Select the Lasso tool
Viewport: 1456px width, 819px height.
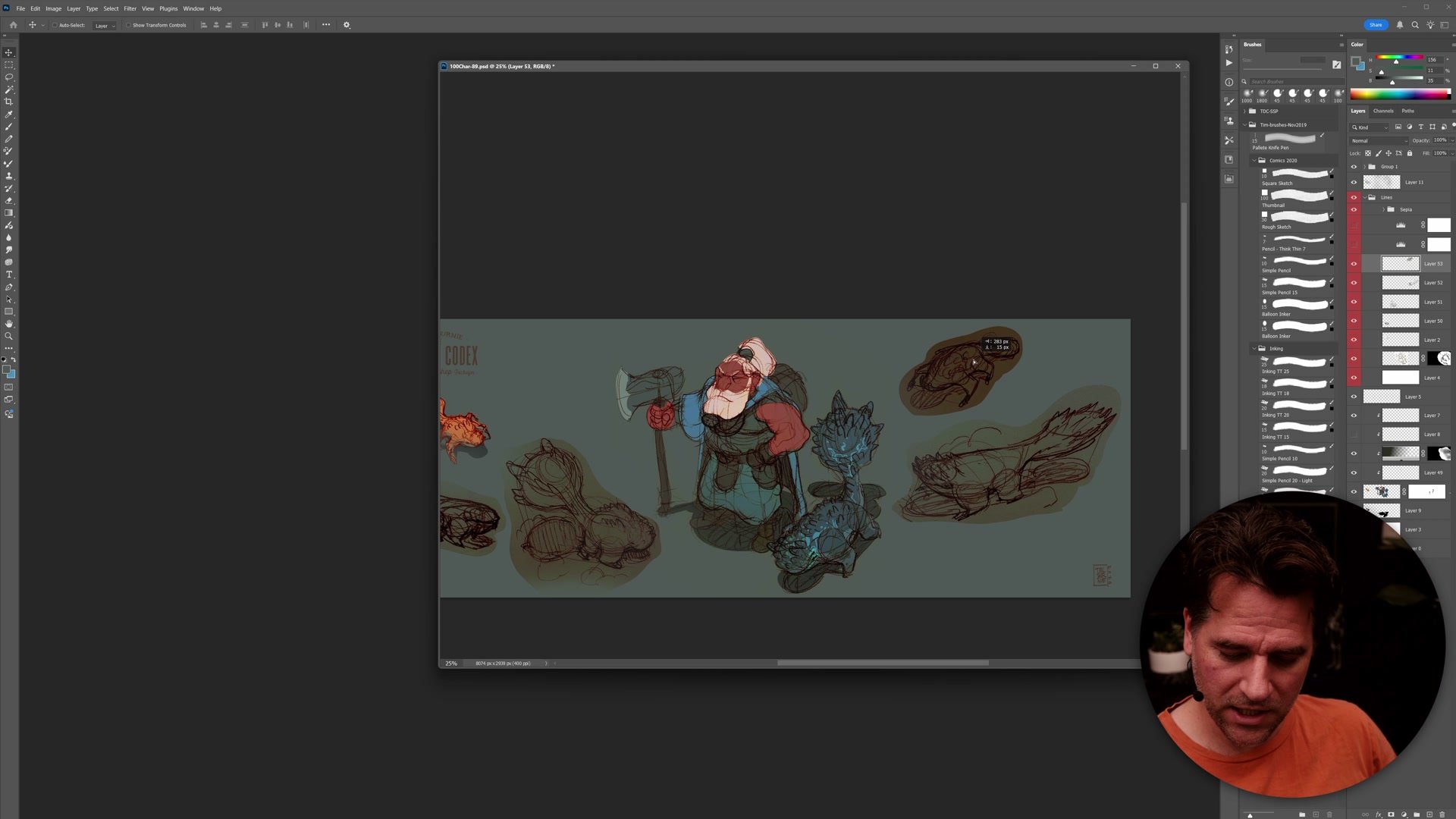point(9,77)
